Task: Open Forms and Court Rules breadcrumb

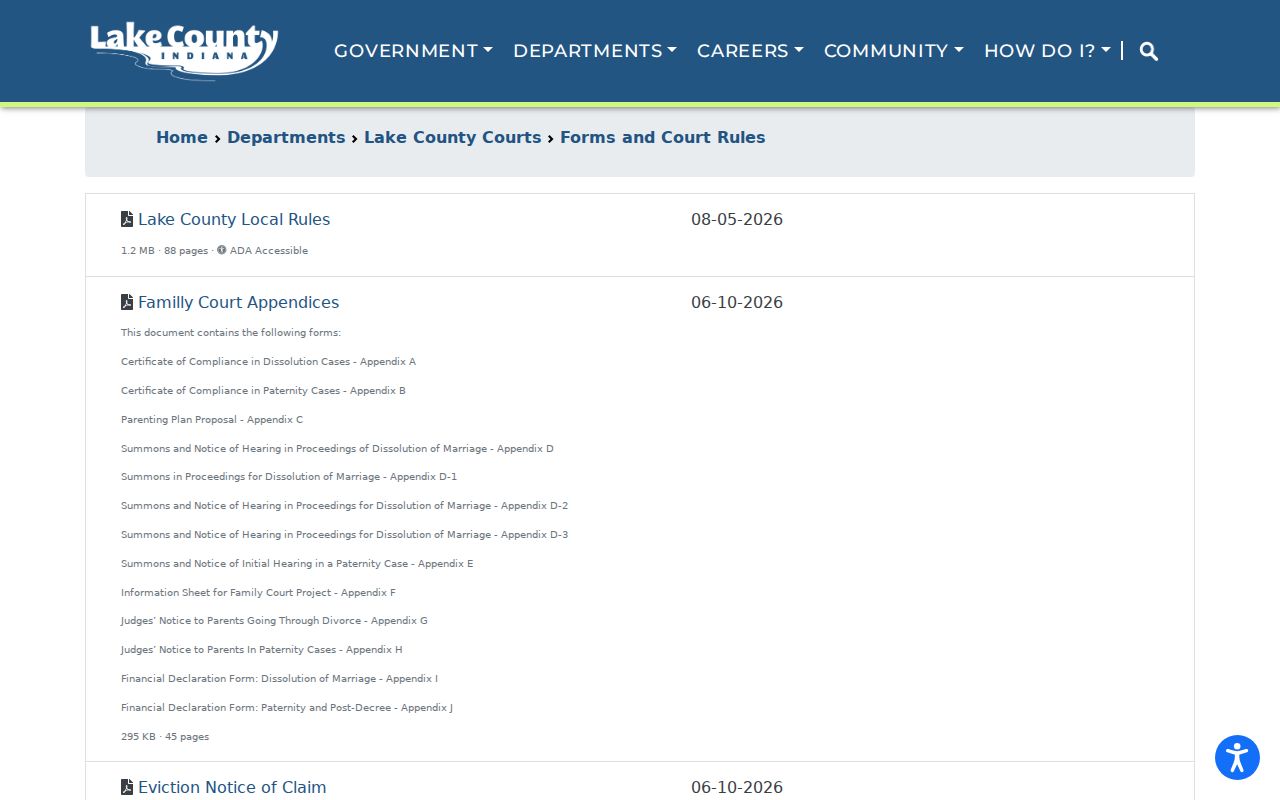Action: click(x=663, y=137)
